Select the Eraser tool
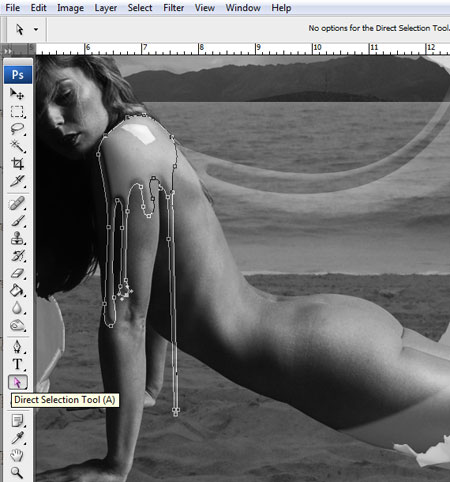This screenshot has width=450, height=482. coord(17,273)
